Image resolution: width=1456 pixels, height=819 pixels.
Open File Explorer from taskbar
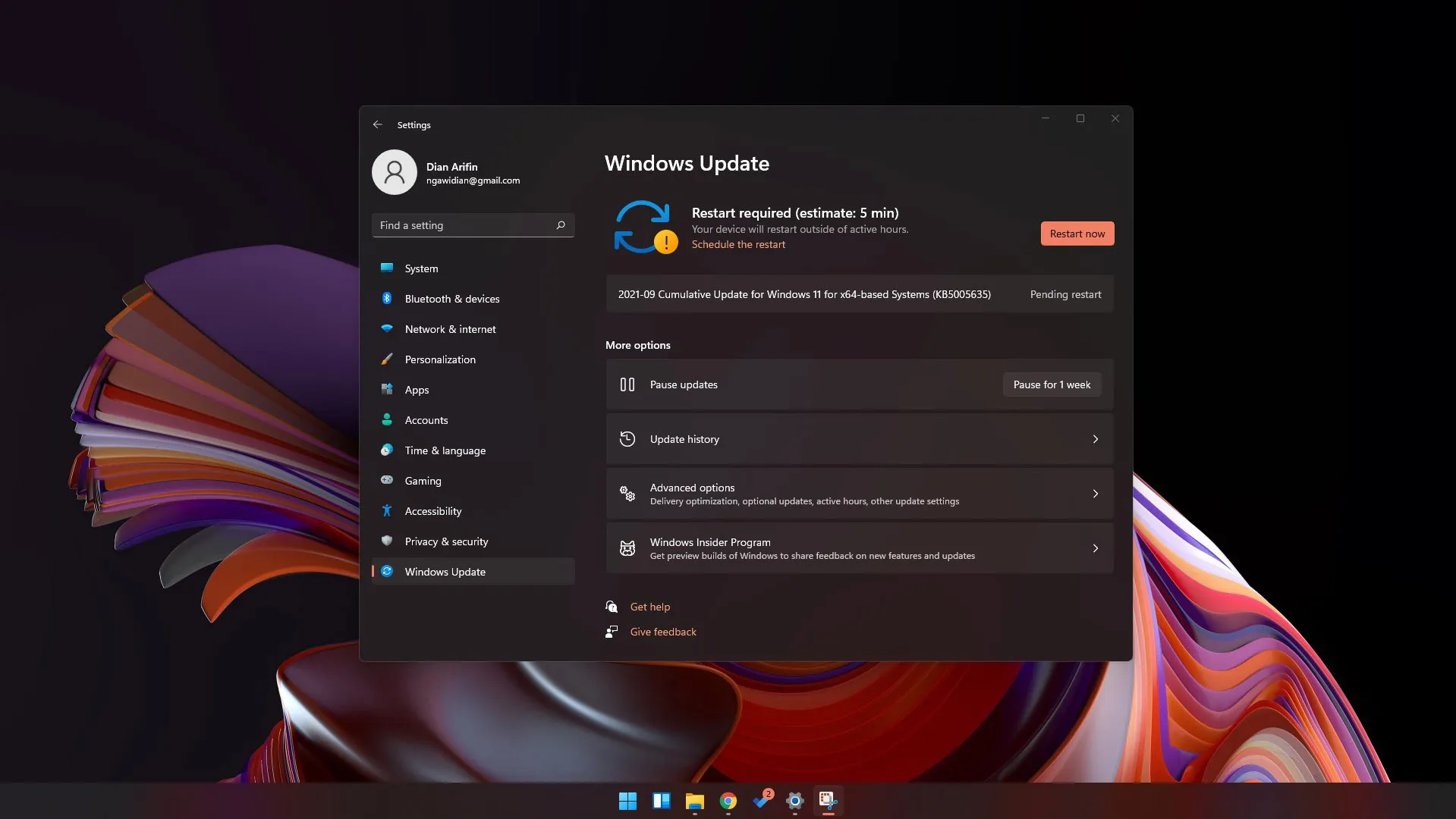[x=694, y=801]
